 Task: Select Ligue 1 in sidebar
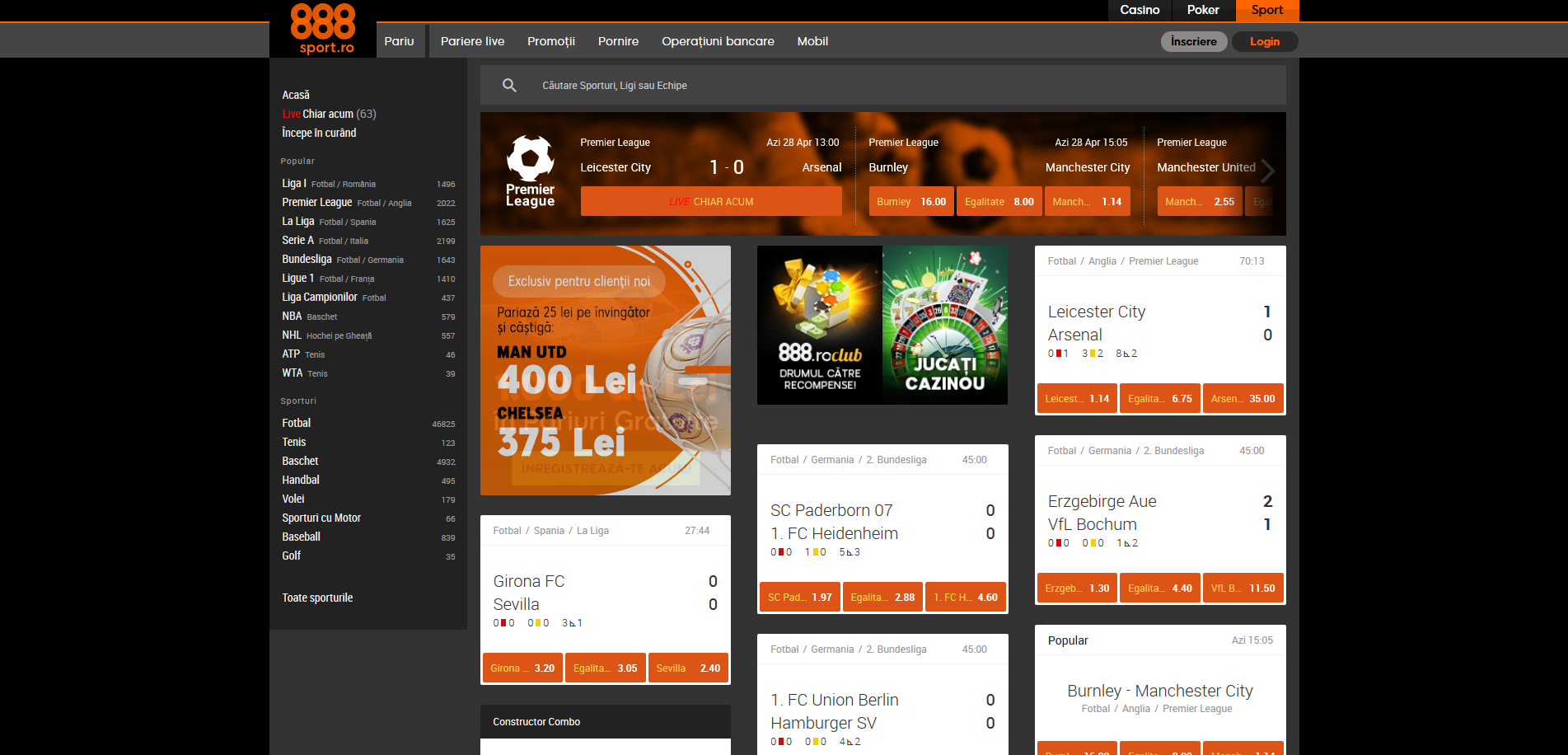point(368,279)
